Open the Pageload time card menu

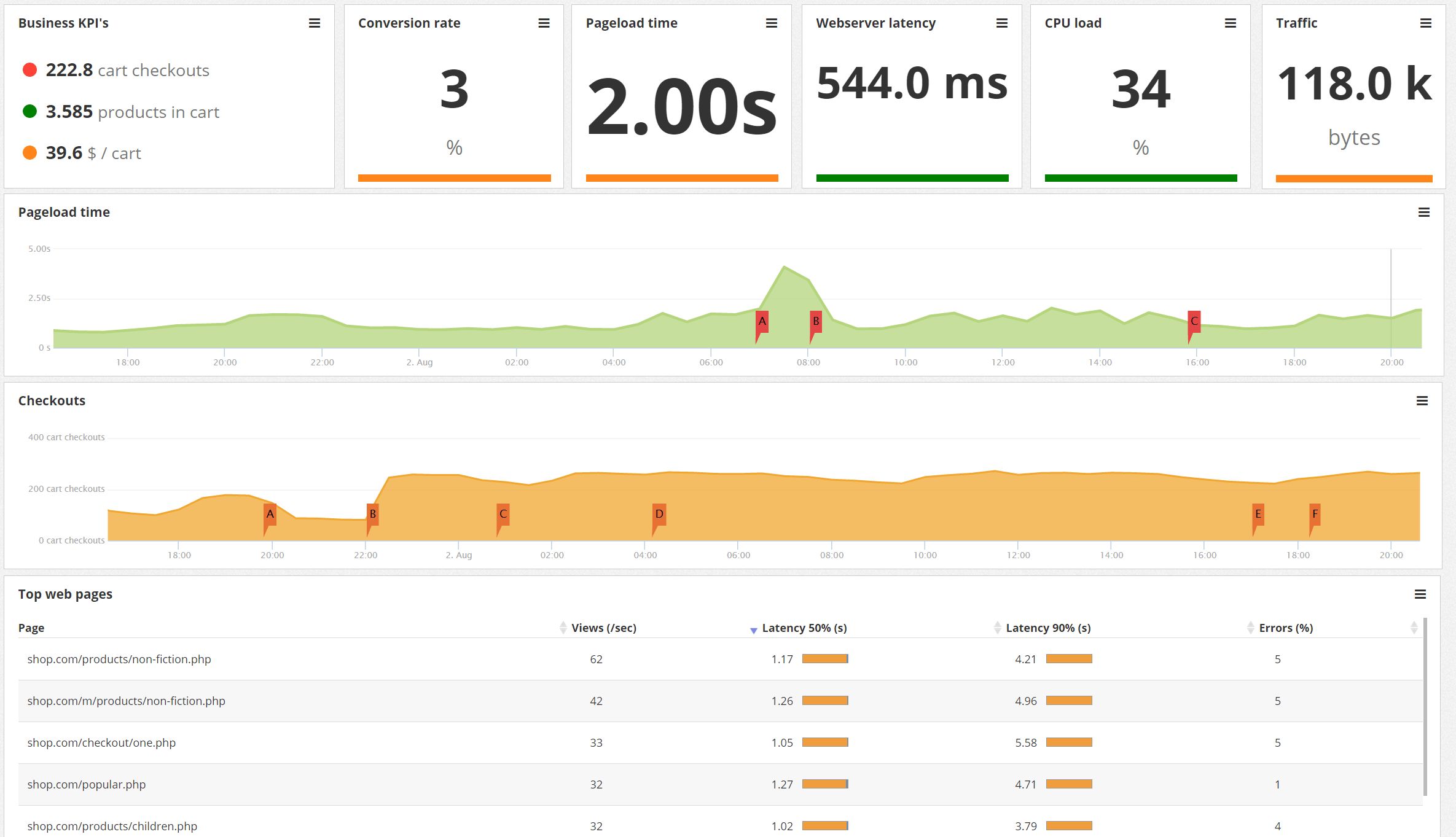(770, 23)
